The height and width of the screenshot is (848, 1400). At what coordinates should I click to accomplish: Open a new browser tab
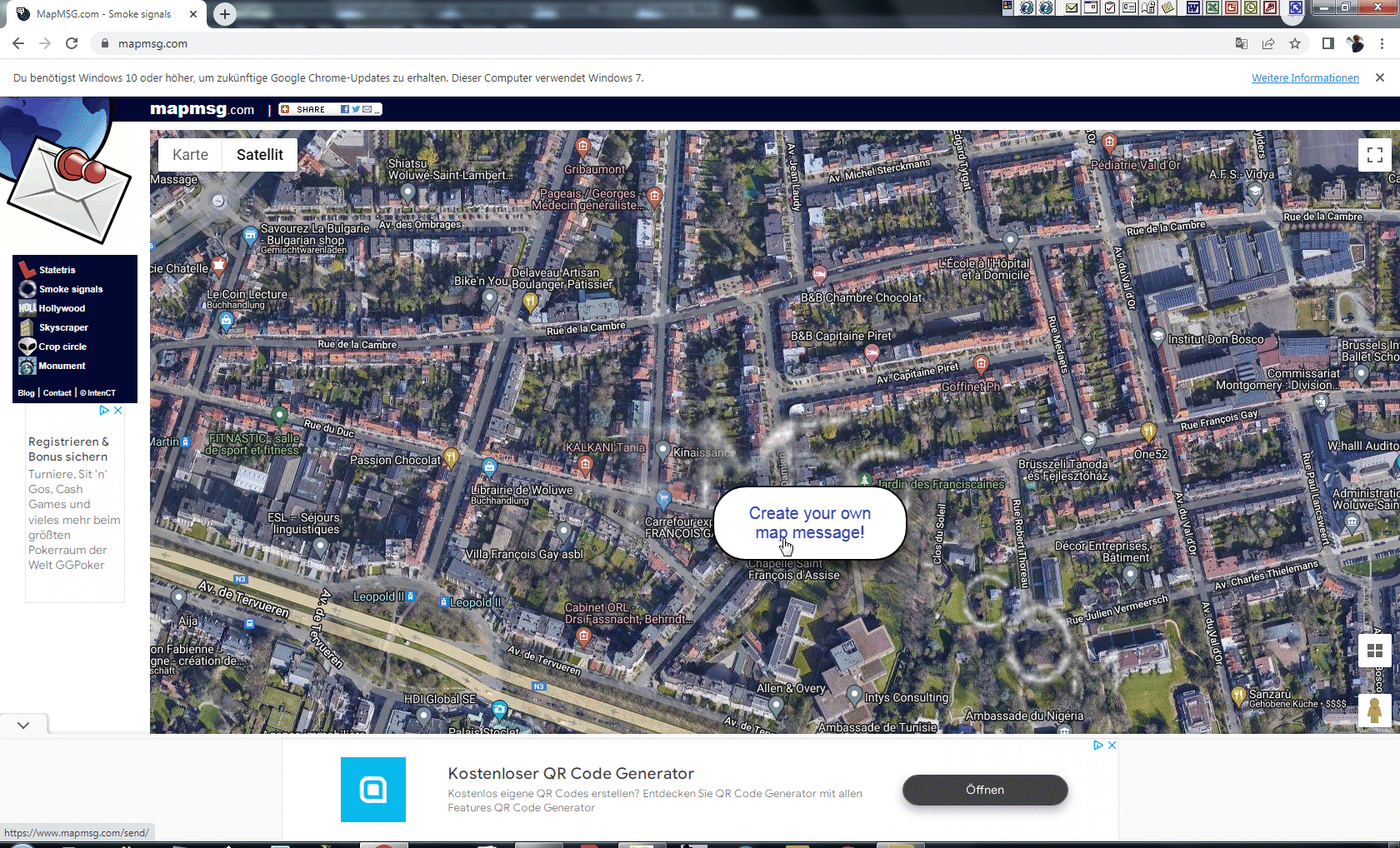[225, 14]
